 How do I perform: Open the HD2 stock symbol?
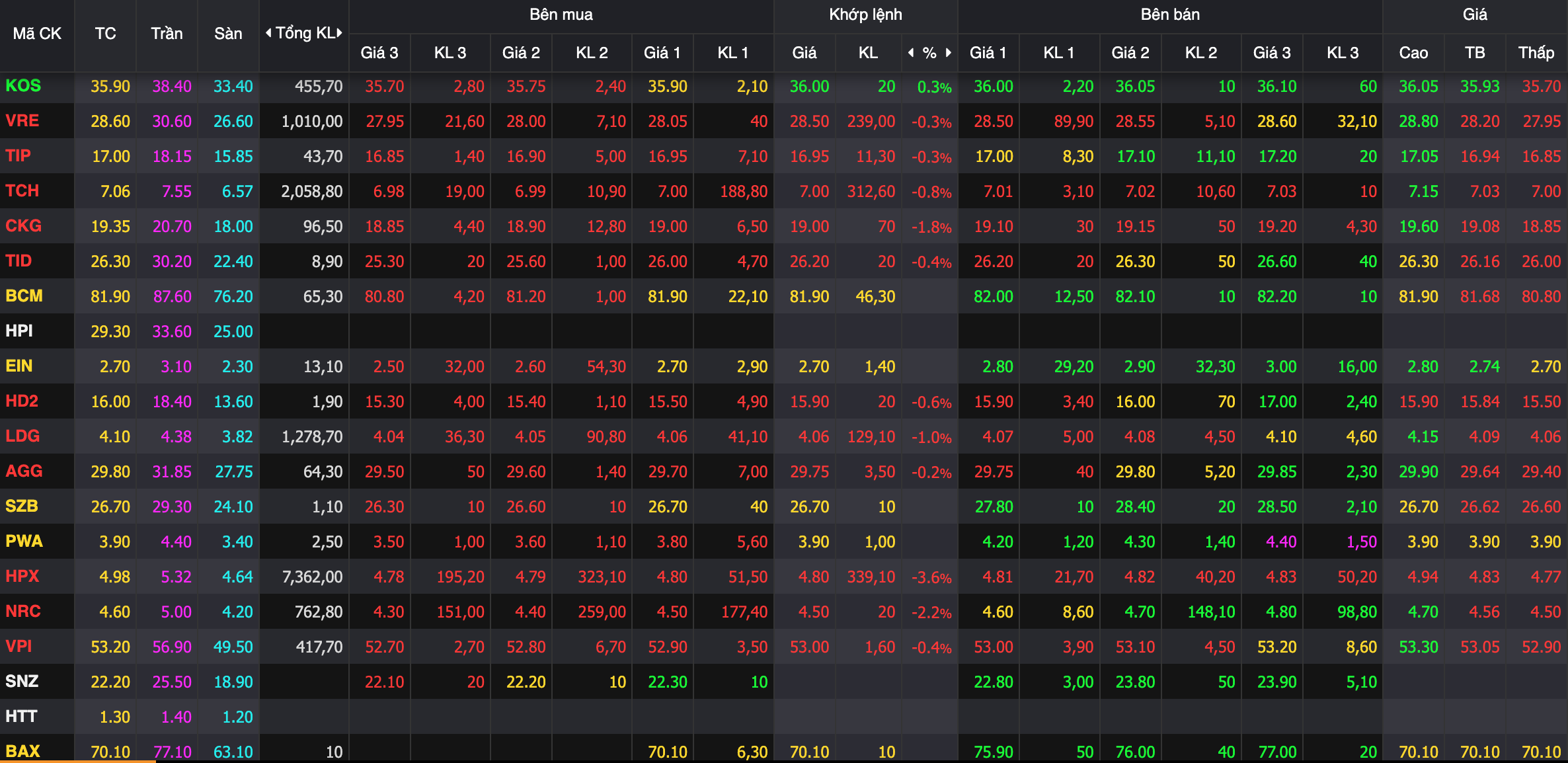22,401
